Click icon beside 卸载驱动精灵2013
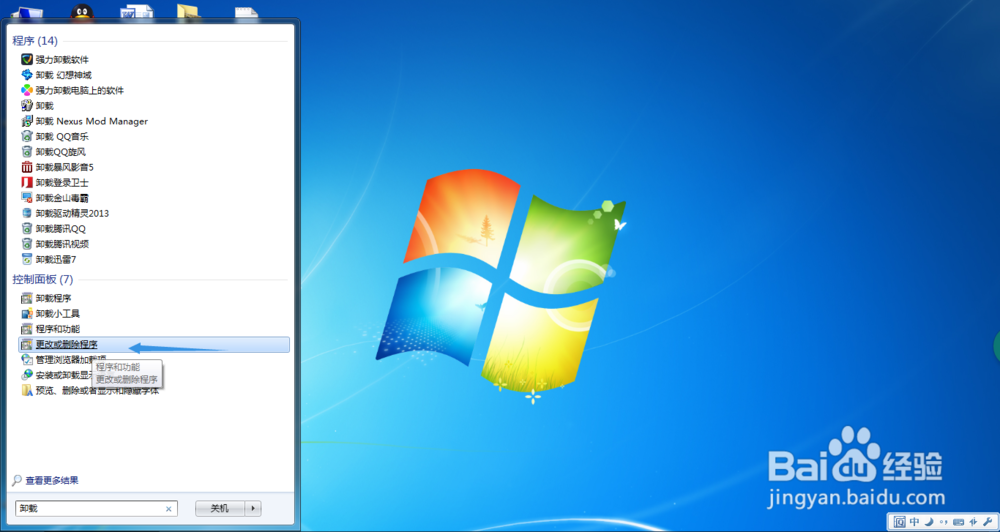The height and width of the screenshot is (532, 1000). pyautogui.click(x=27, y=212)
